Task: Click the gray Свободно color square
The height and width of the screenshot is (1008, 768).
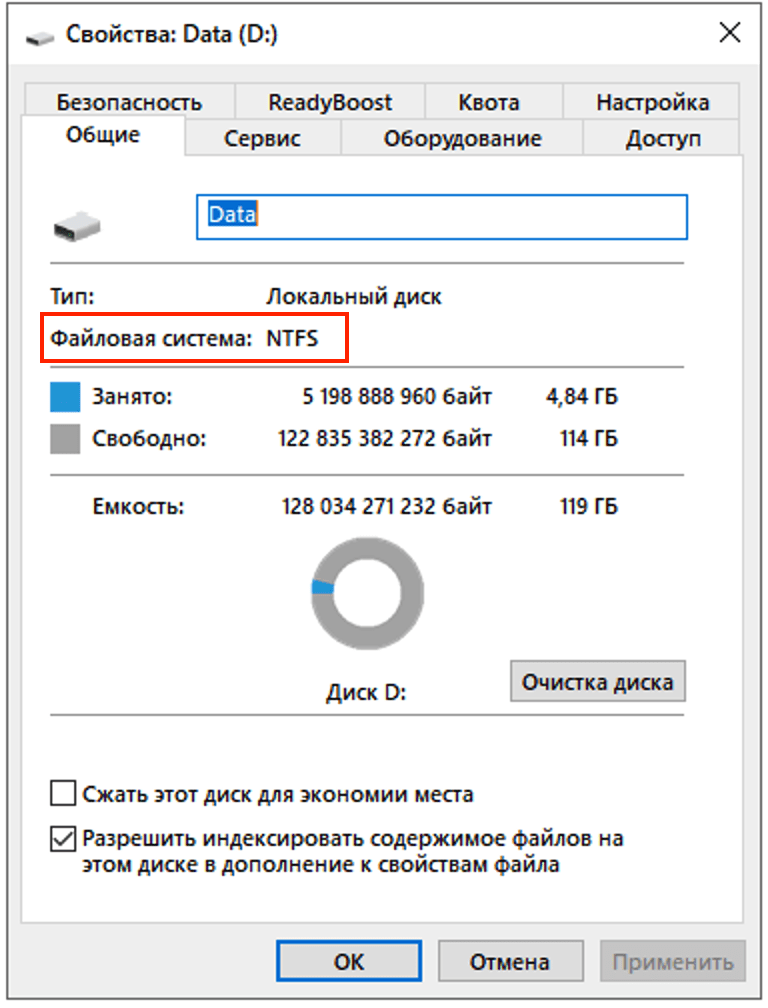Action: pos(65,439)
